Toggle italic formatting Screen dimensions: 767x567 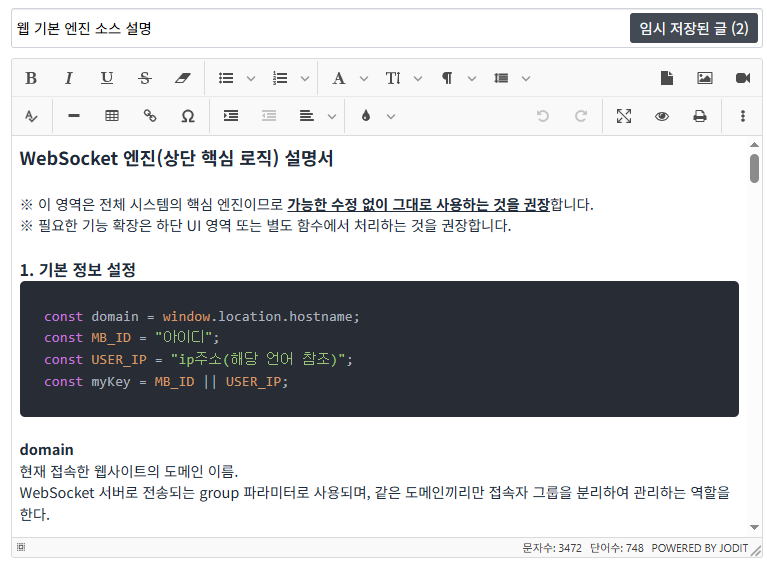(69, 78)
